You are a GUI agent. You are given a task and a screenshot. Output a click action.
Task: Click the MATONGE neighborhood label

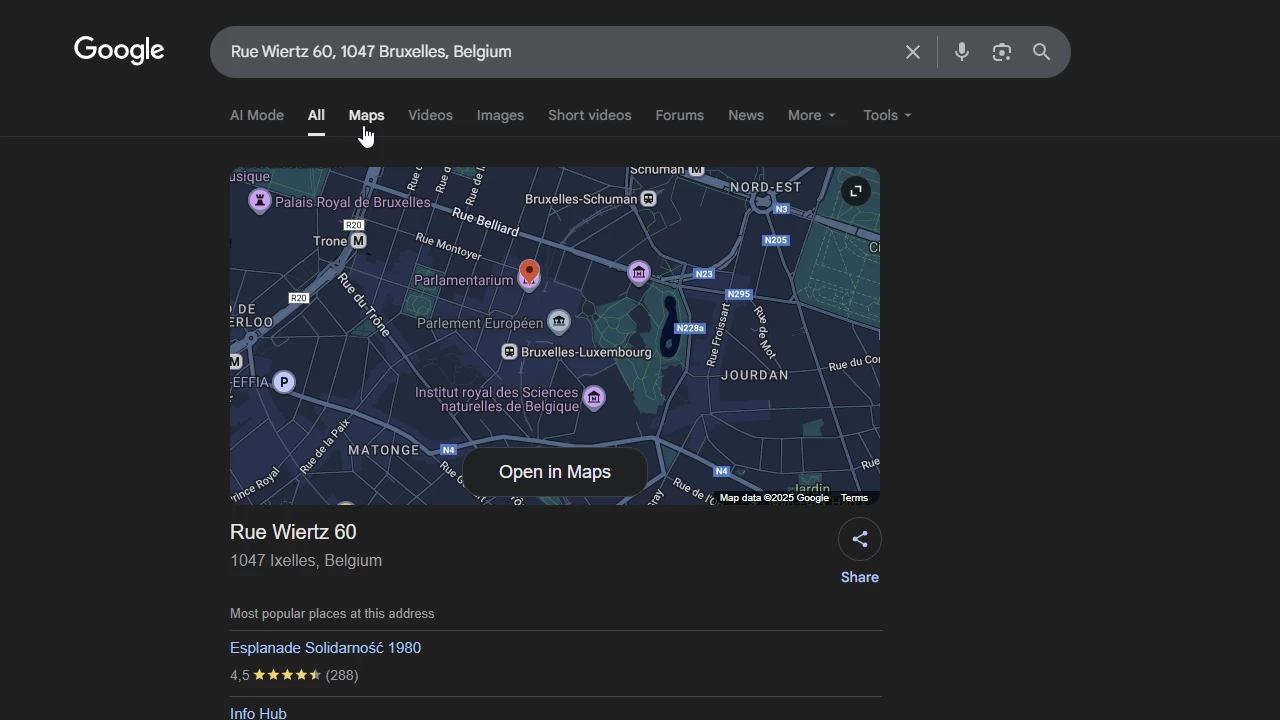point(384,450)
